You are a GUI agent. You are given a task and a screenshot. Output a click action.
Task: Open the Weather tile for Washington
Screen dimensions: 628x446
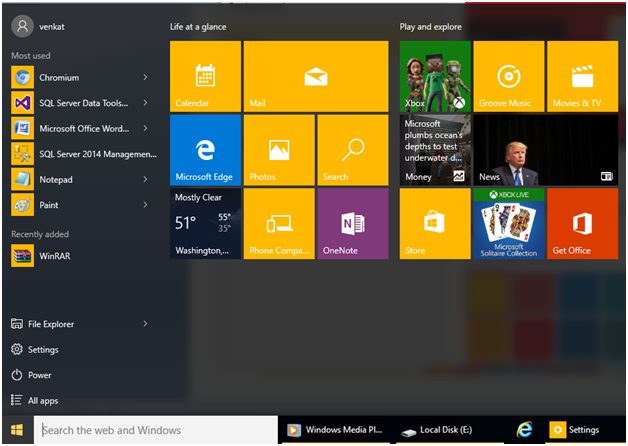tap(205, 223)
